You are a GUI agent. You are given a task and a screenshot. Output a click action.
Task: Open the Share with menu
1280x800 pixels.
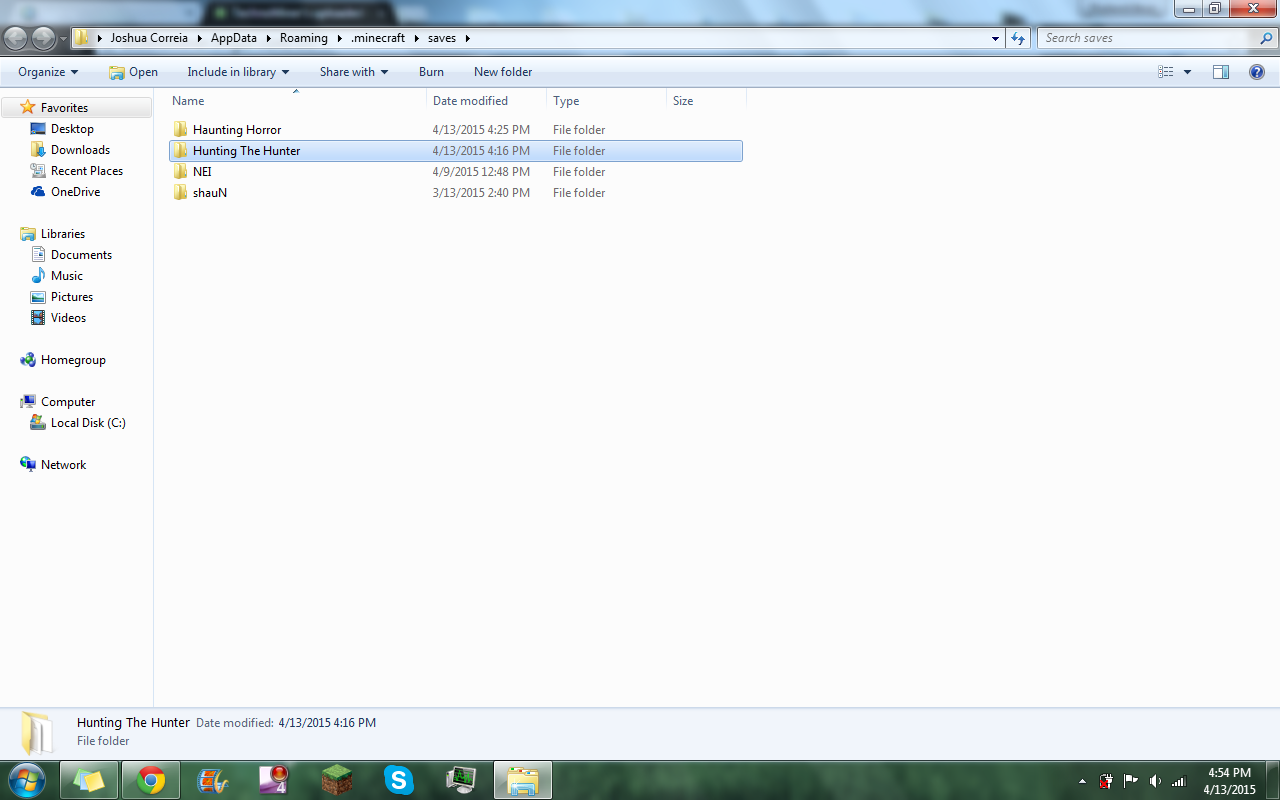[354, 72]
